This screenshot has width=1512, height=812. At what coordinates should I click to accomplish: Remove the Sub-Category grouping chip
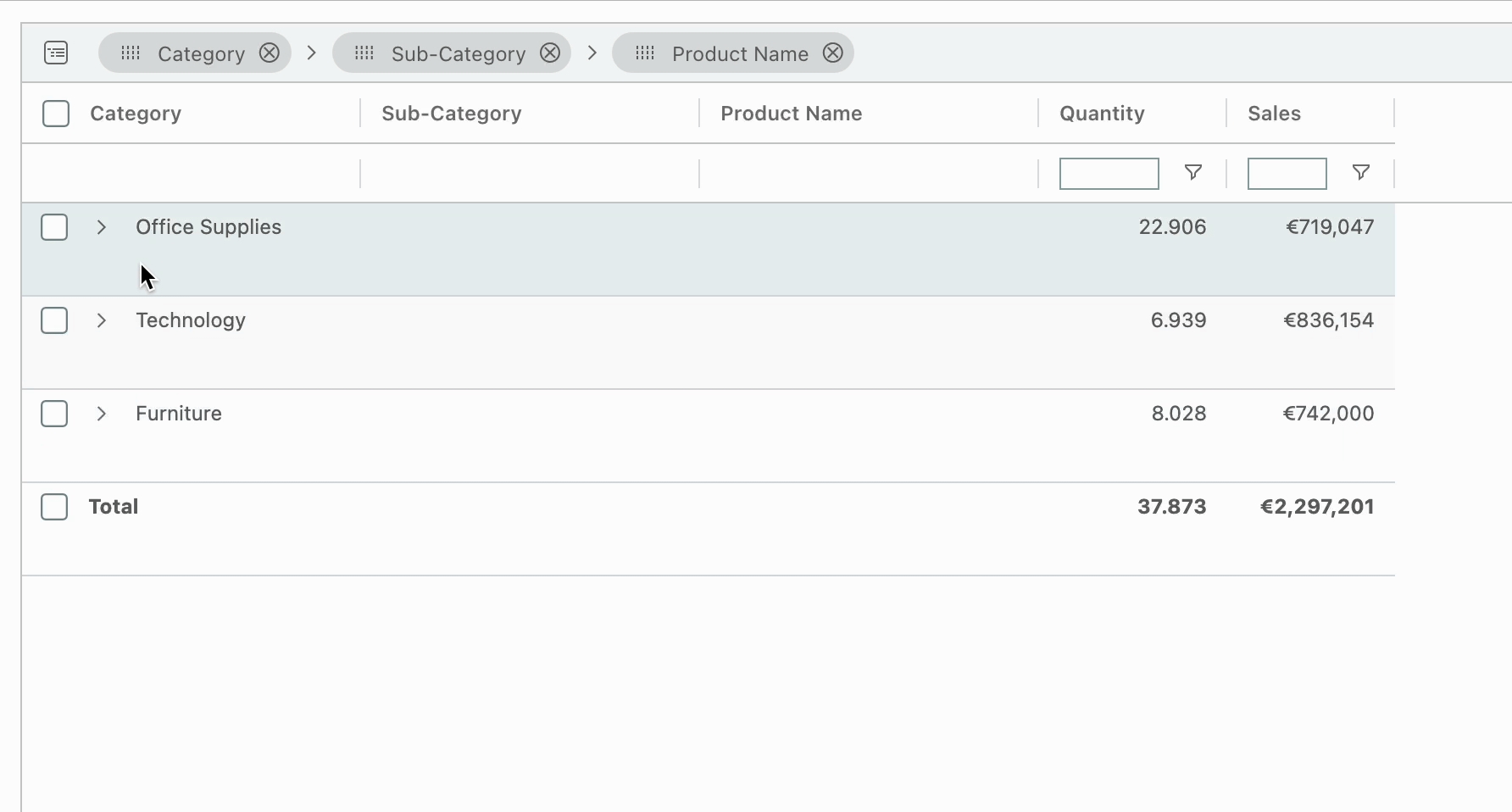tap(550, 53)
